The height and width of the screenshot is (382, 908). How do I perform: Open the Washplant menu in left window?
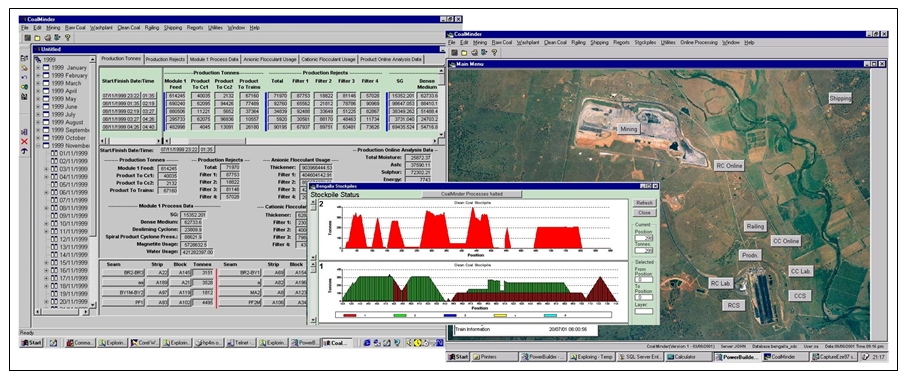tap(101, 27)
